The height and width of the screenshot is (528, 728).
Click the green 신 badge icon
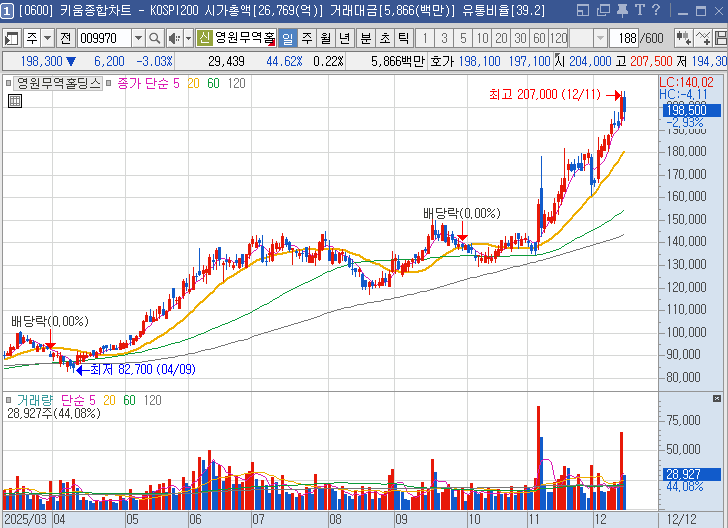(204, 38)
